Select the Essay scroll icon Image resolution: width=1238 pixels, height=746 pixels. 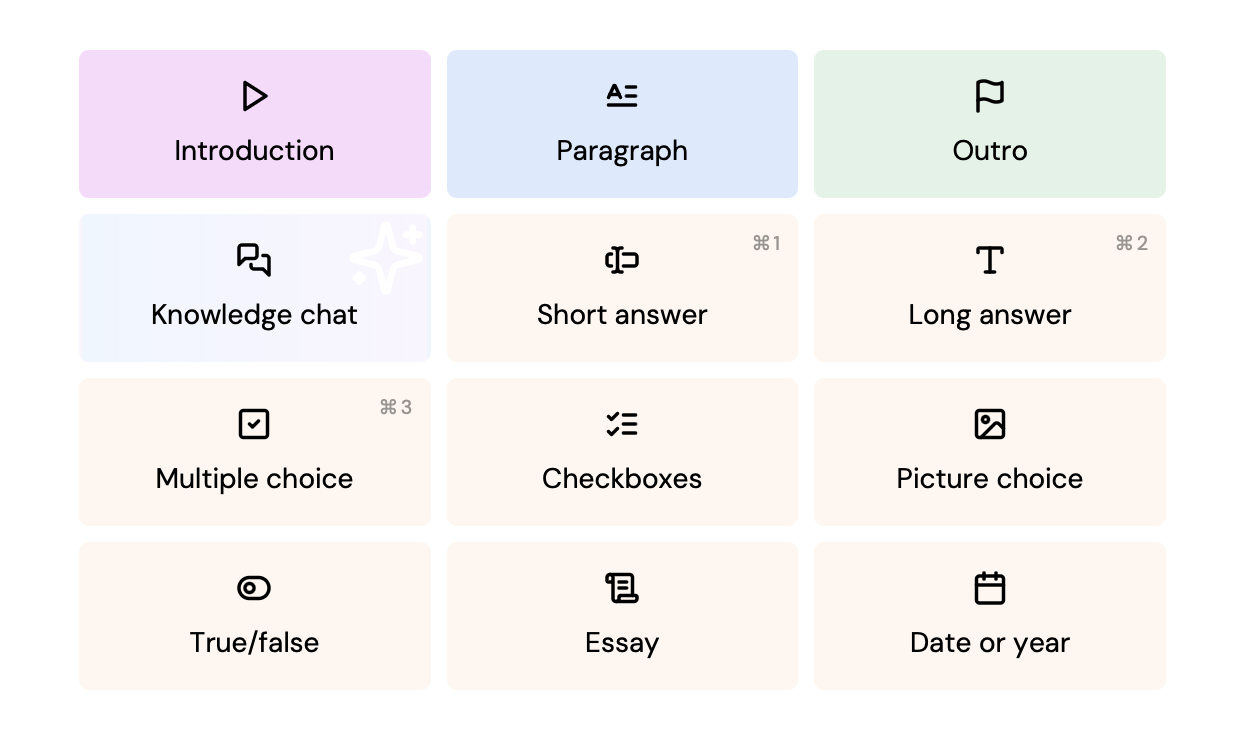click(x=622, y=587)
